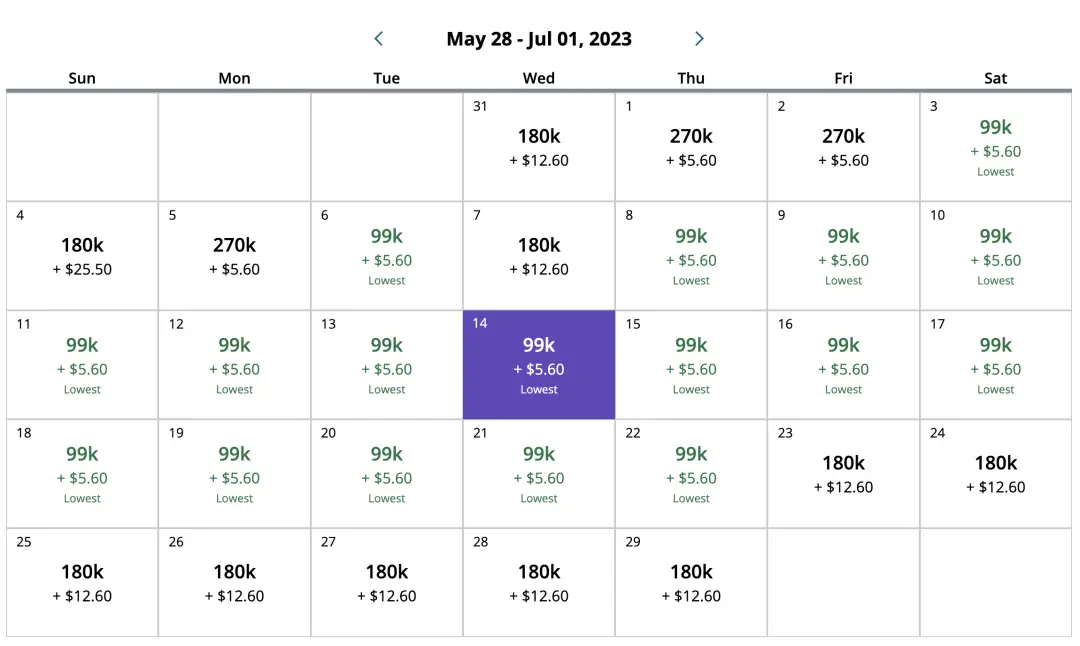1080x646 pixels.
Task: Select Monday June 5 at 270k
Action: pyautogui.click(x=234, y=256)
